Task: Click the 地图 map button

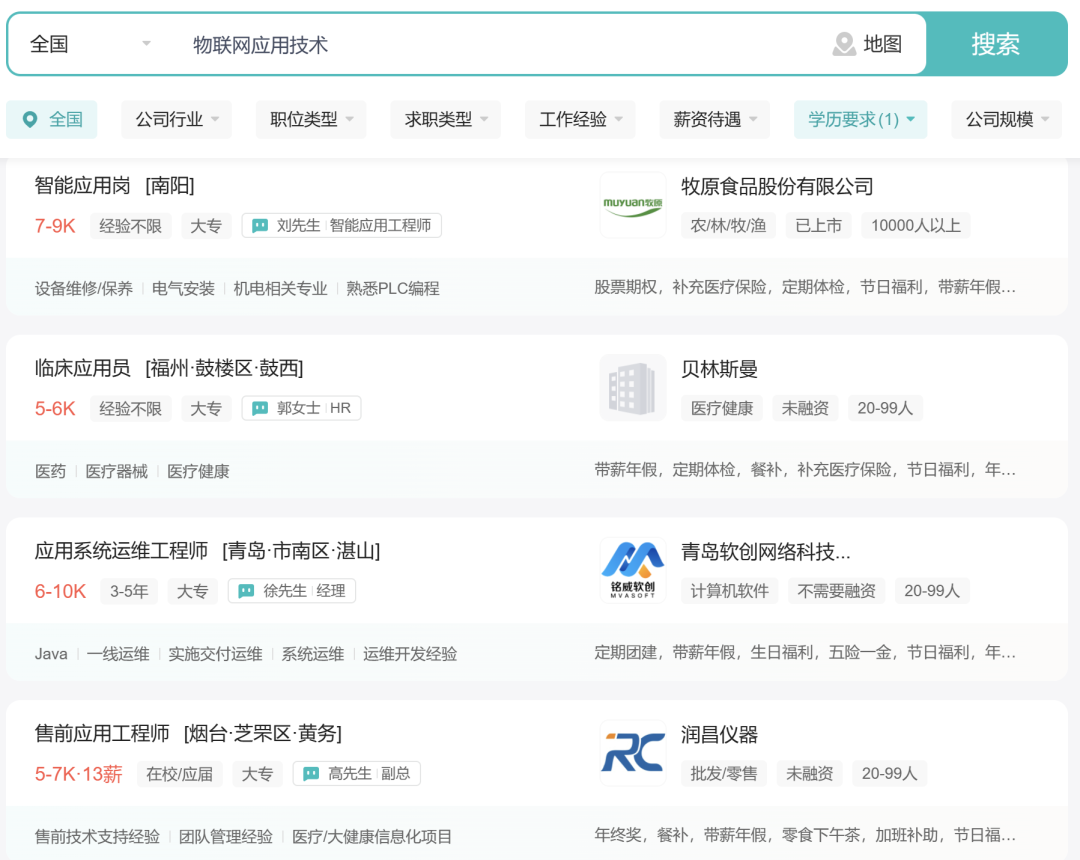Action: coord(867,44)
